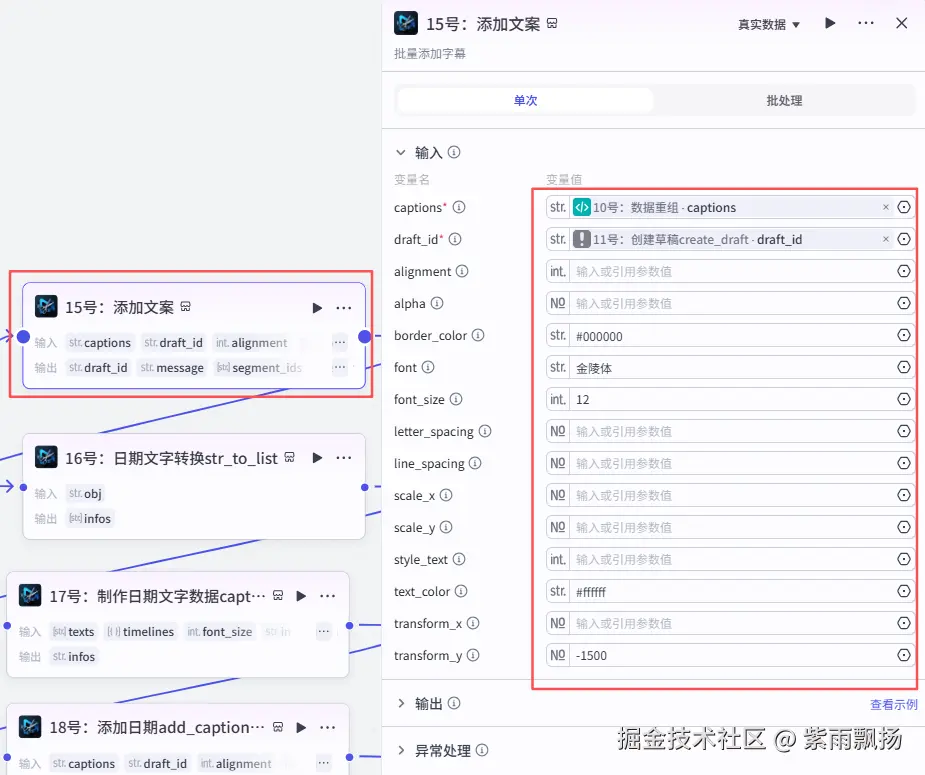
Task: Edit the font field showing 金陵体
Action: click(x=732, y=367)
